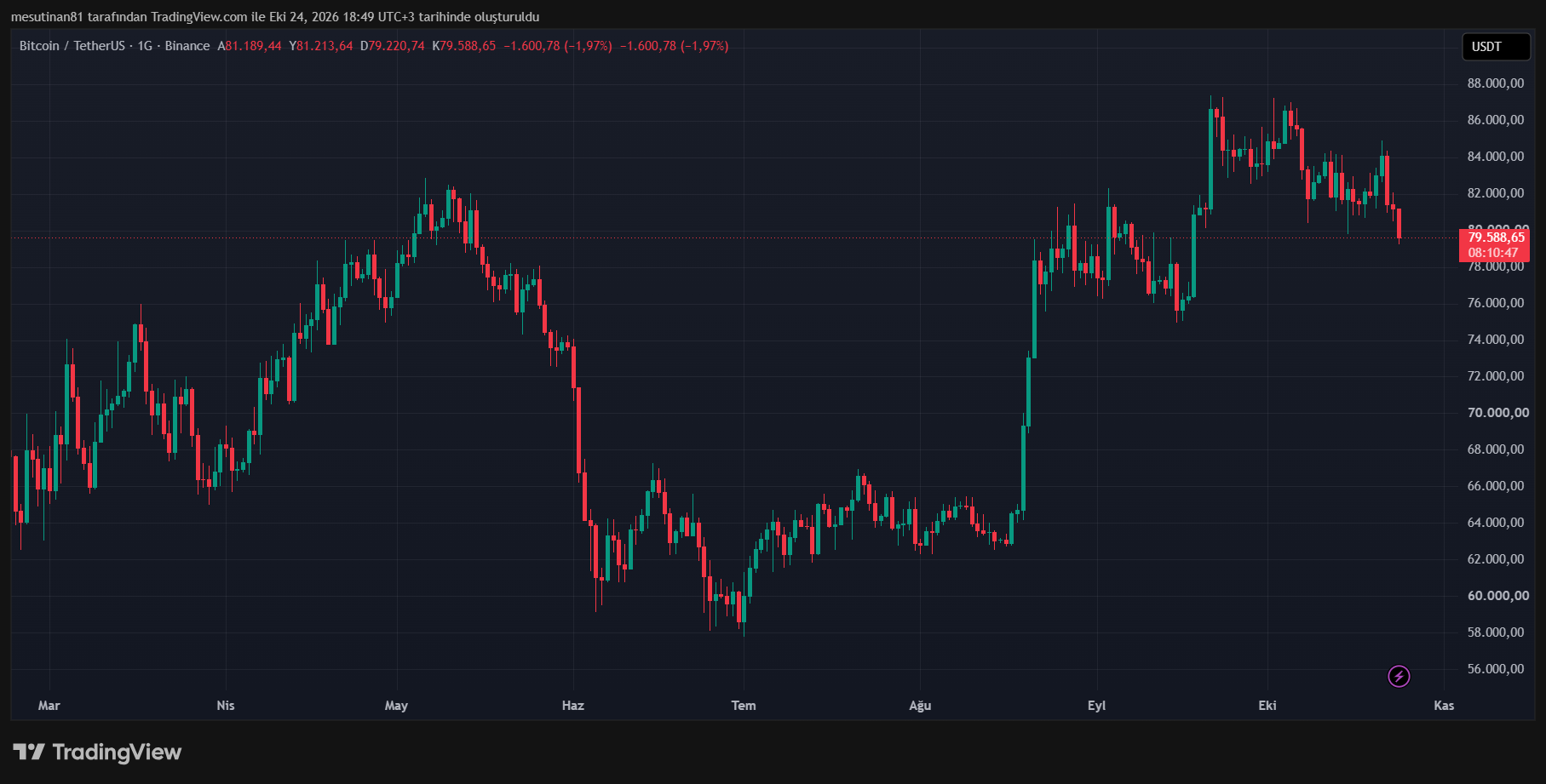Click the close value K79.588,65
Viewport: 1546px width, 784px height.
(463, 46)
